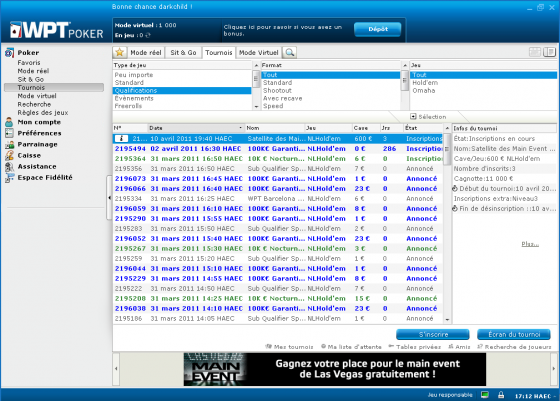Open the Favorites star tab
The image size is (560, 401).
pos(120,52)
